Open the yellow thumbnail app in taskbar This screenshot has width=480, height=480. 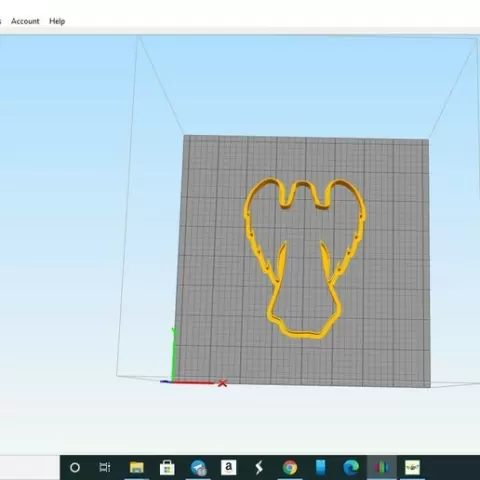pos(412,467)
